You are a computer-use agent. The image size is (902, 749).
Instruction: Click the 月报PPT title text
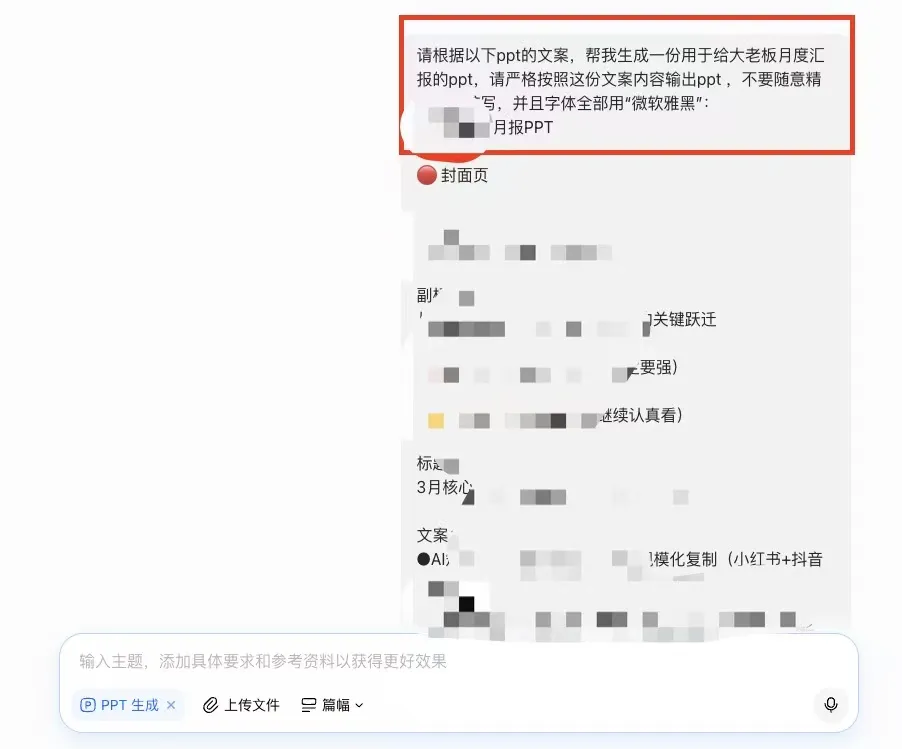(x=523, y=127)
